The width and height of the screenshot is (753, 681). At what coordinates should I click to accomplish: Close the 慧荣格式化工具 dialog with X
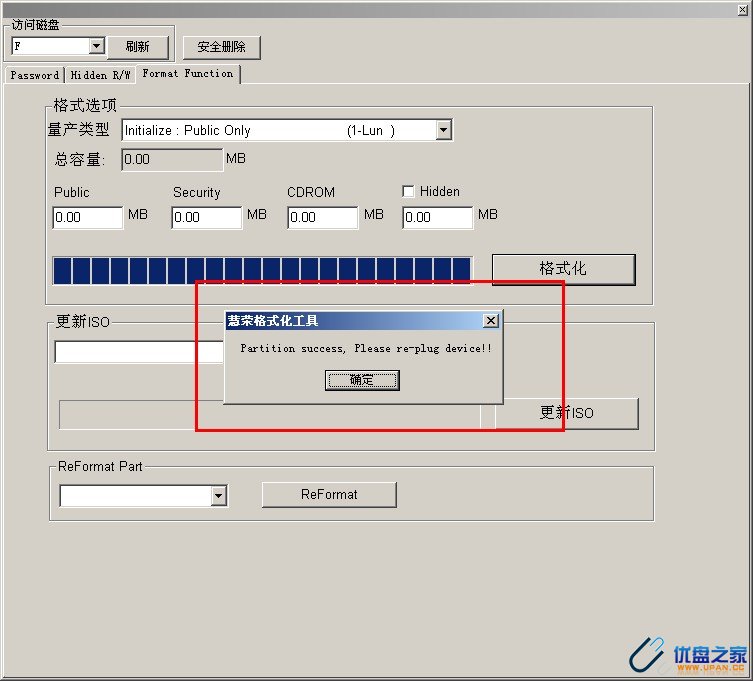[x=490, y=321]
